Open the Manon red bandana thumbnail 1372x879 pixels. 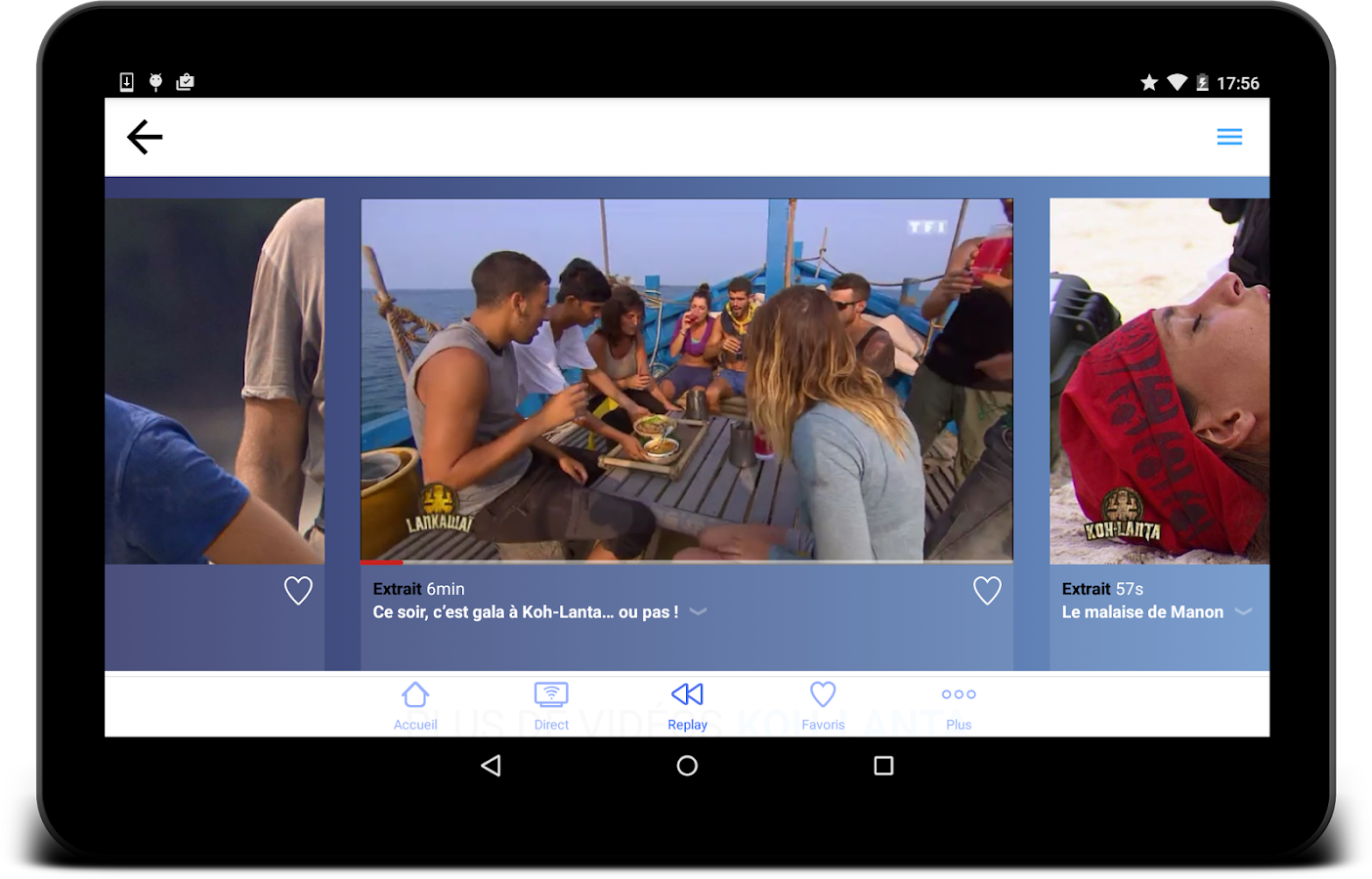coord(1159,381)
